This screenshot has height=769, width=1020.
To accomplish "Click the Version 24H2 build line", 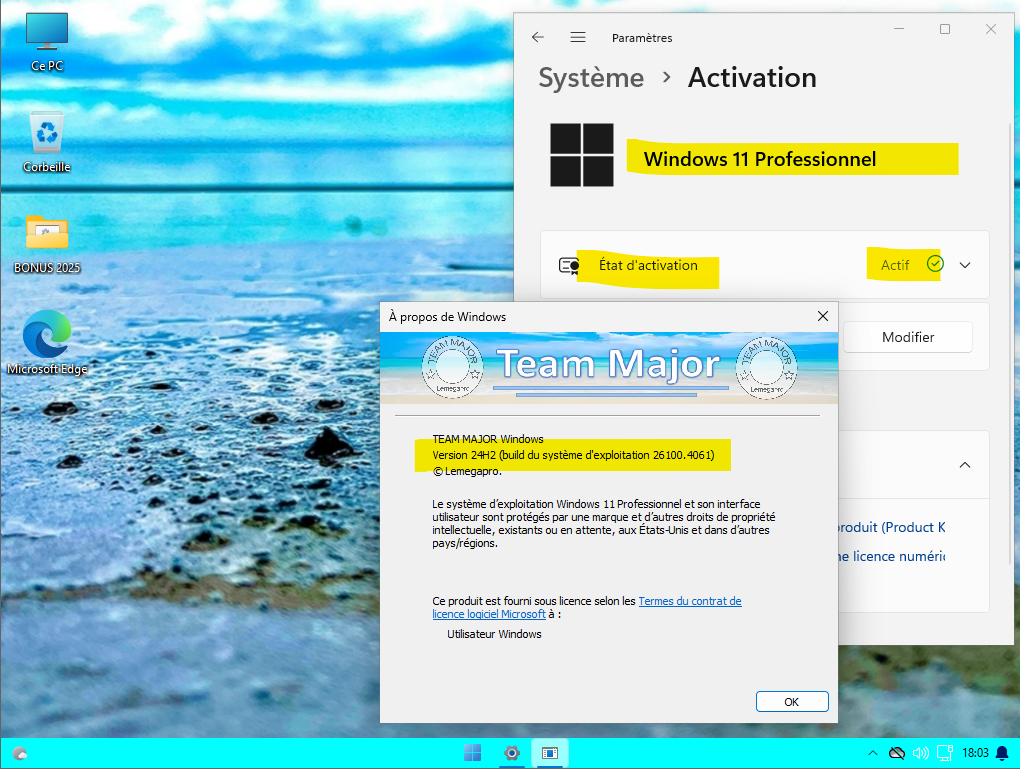I will click(573, 455).
